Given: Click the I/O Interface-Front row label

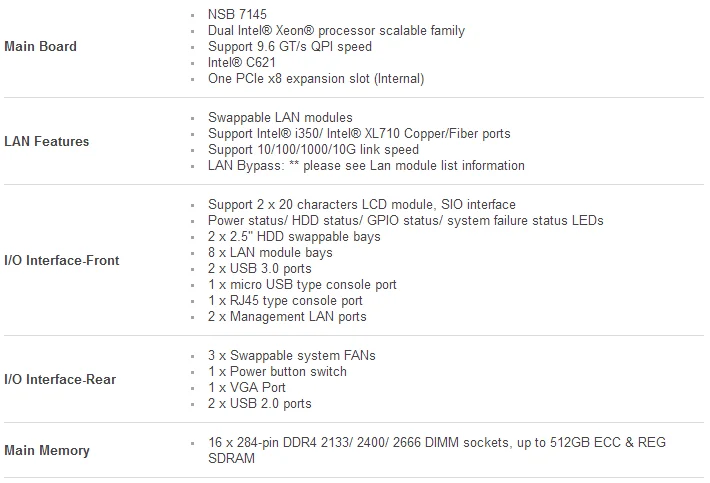Looking at the screenshot, I should 62,261.
